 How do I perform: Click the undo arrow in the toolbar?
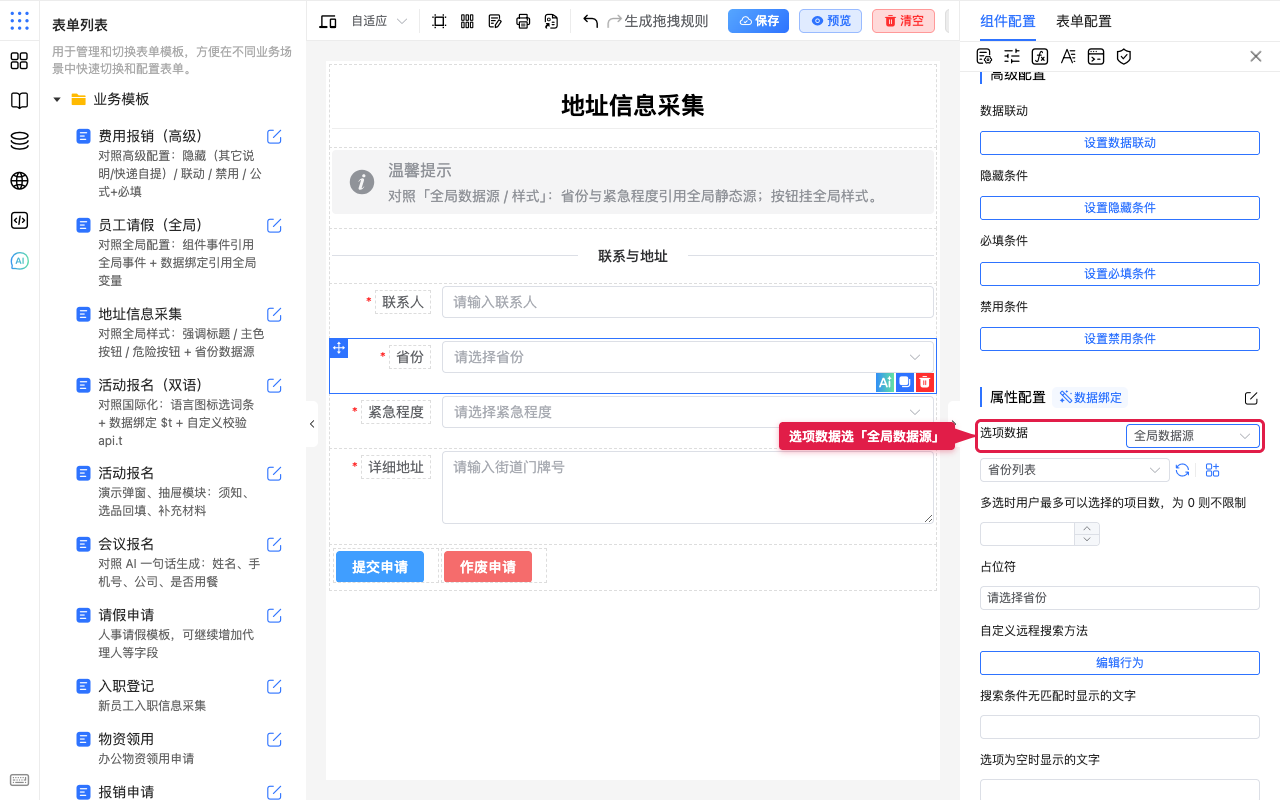[590, 21]
